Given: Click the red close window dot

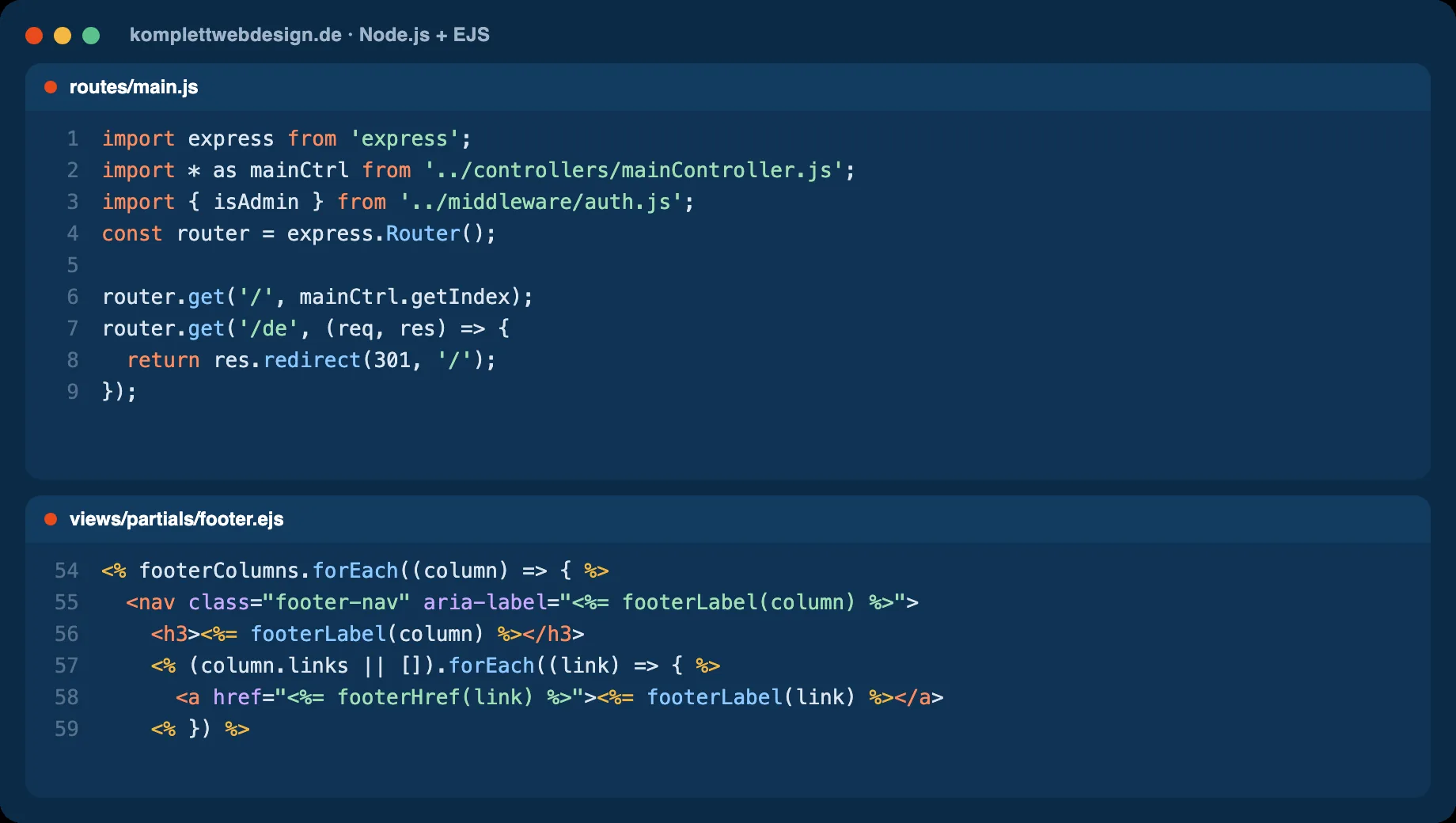Looking at the screenshot, I should (x=34, y=36).
